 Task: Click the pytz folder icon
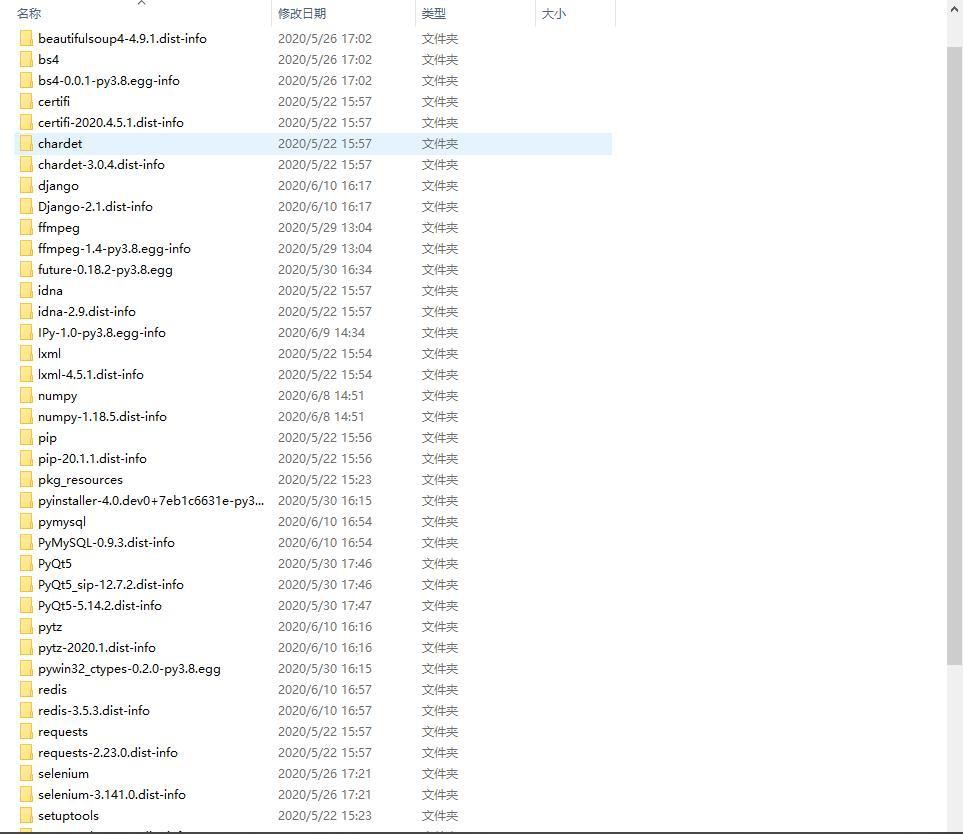click(x=26, y=627)
